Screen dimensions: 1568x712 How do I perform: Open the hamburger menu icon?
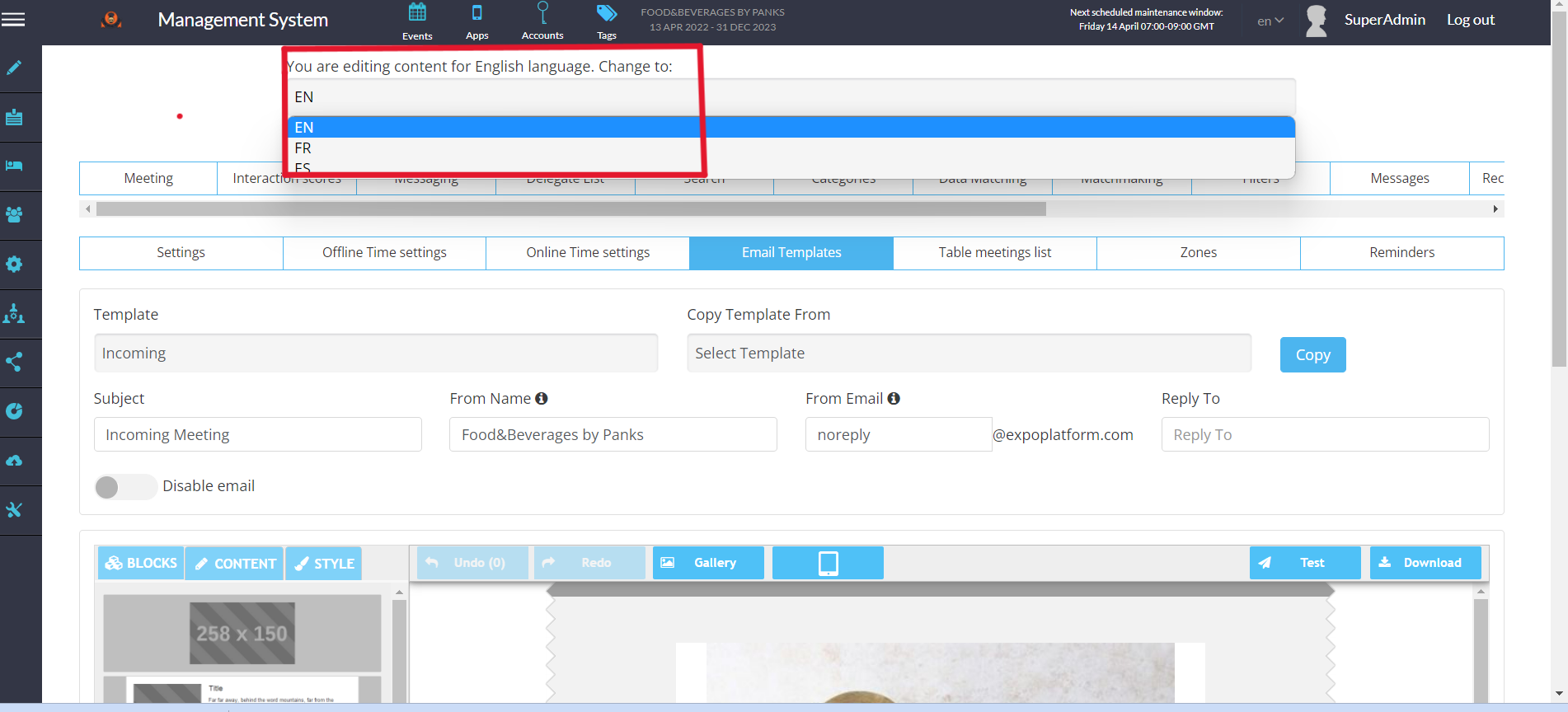click(13, 20)
